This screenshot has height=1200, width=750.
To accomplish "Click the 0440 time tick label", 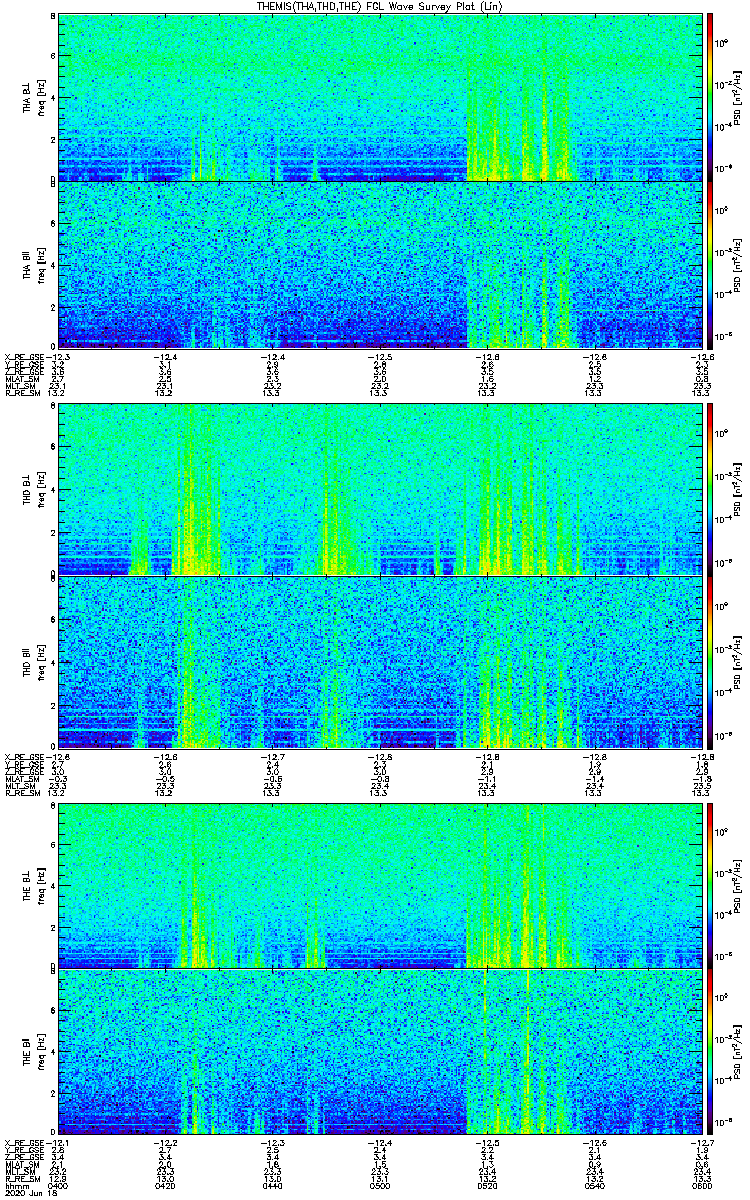I will point(272,1185).
